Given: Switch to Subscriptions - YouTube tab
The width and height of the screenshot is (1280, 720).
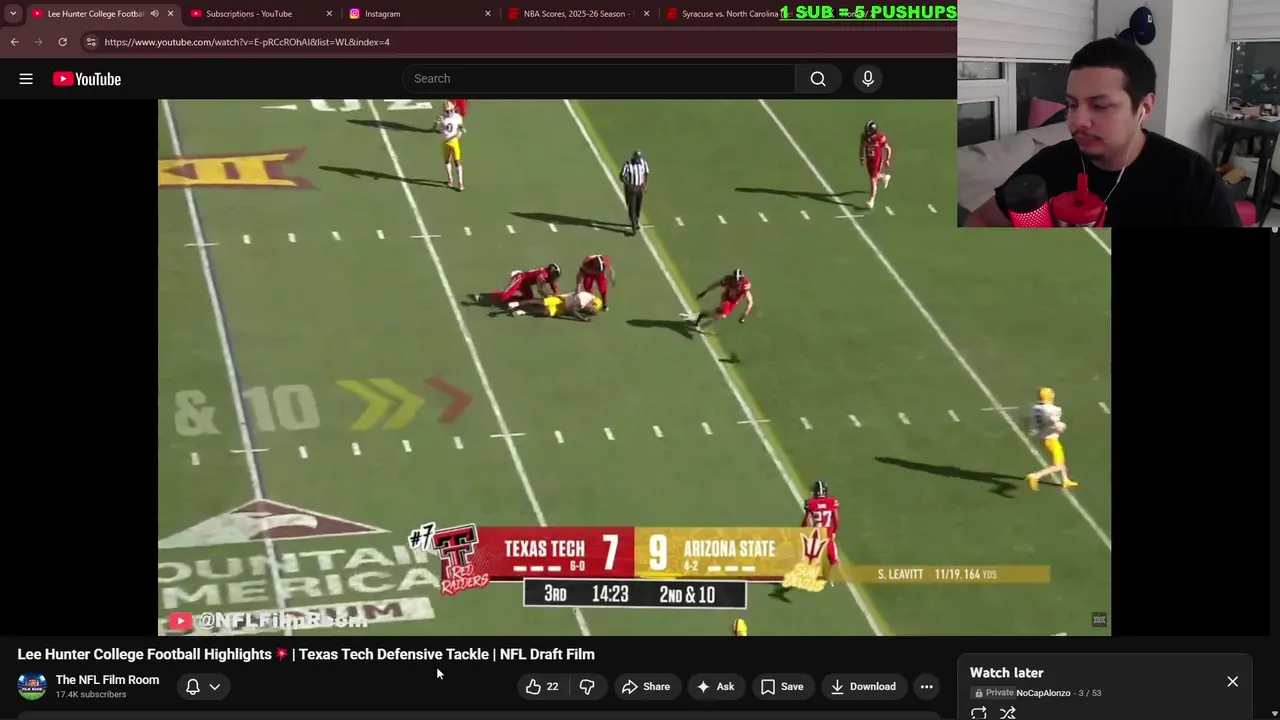Looking at the screenshot, I should 249,14.
